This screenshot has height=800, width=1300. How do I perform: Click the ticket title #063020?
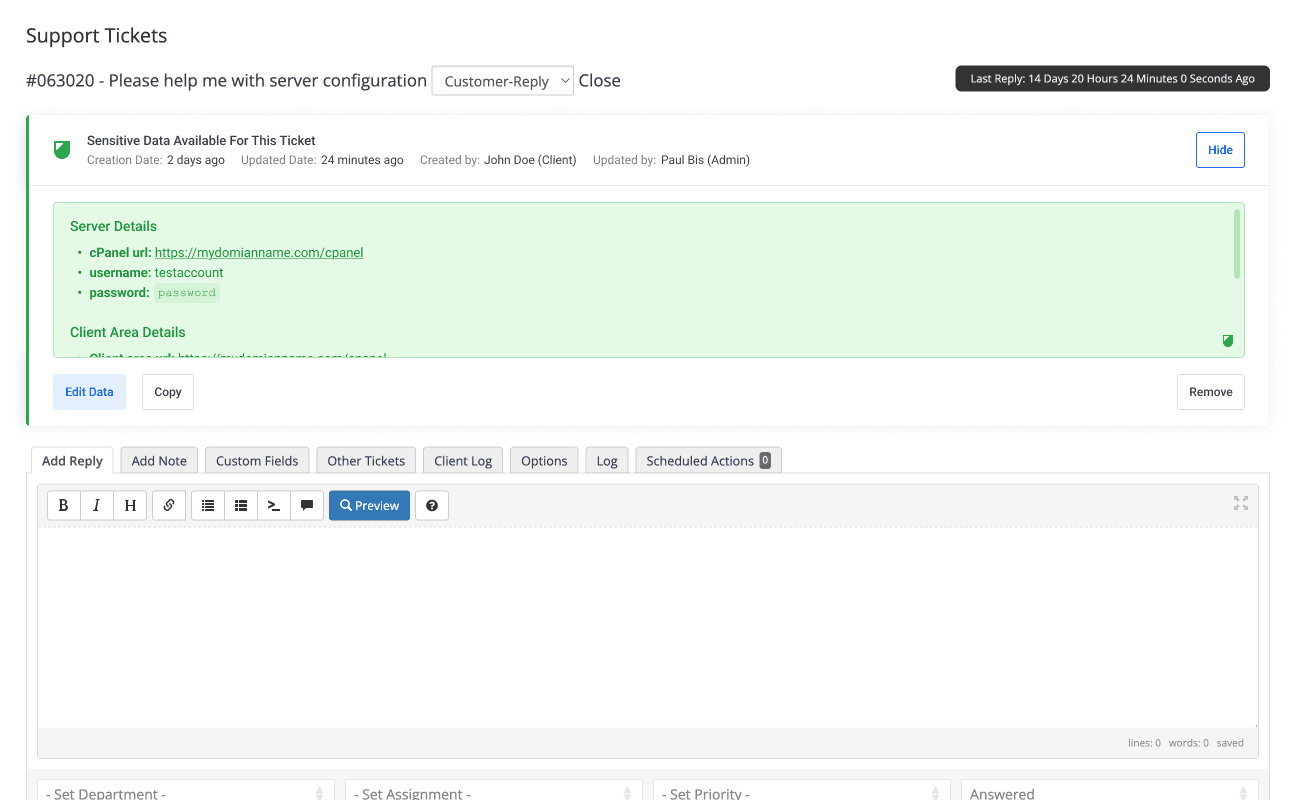226,81
